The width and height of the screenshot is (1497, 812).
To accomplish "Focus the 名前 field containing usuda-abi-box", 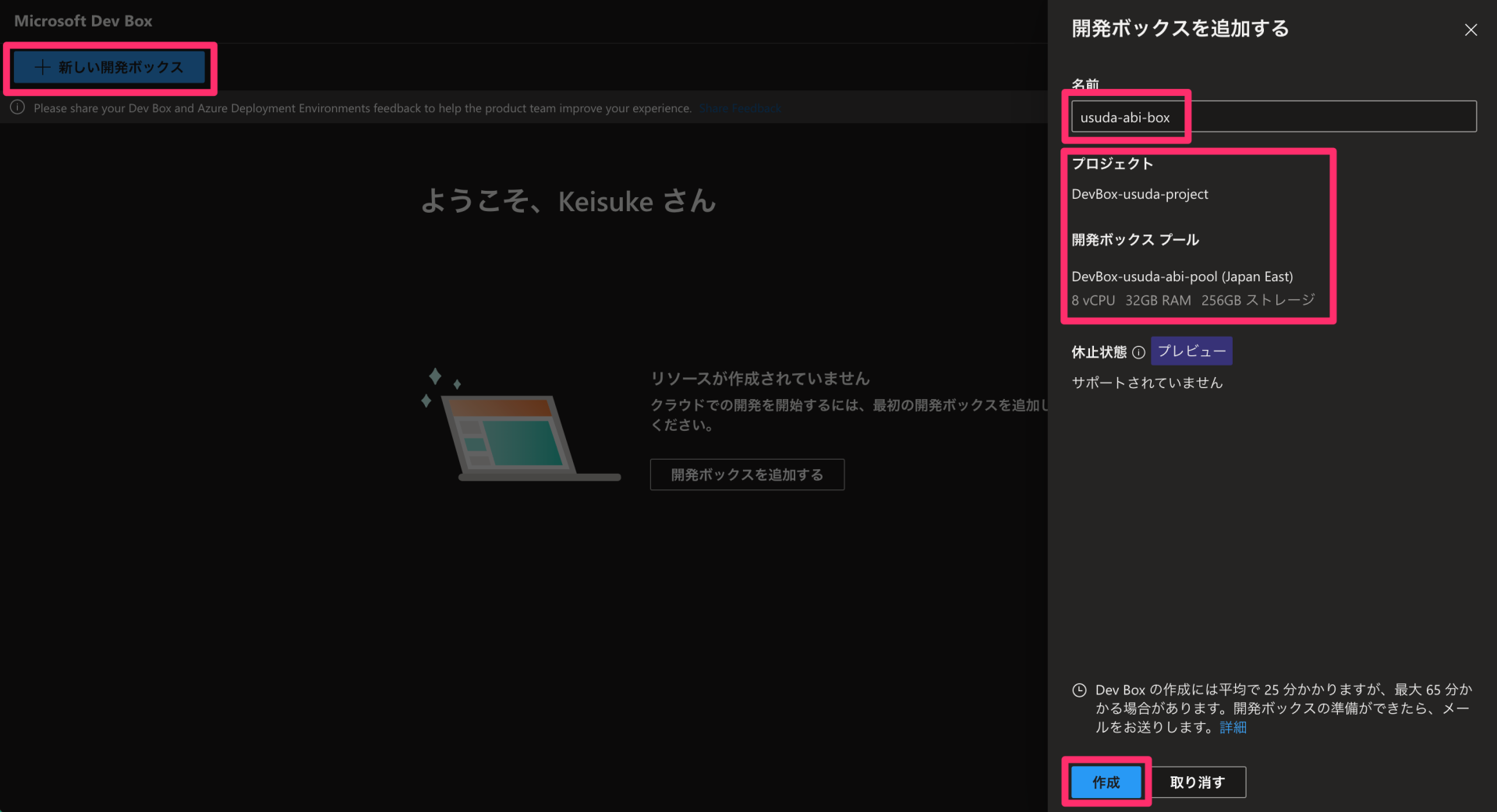I will (1271, 116).
